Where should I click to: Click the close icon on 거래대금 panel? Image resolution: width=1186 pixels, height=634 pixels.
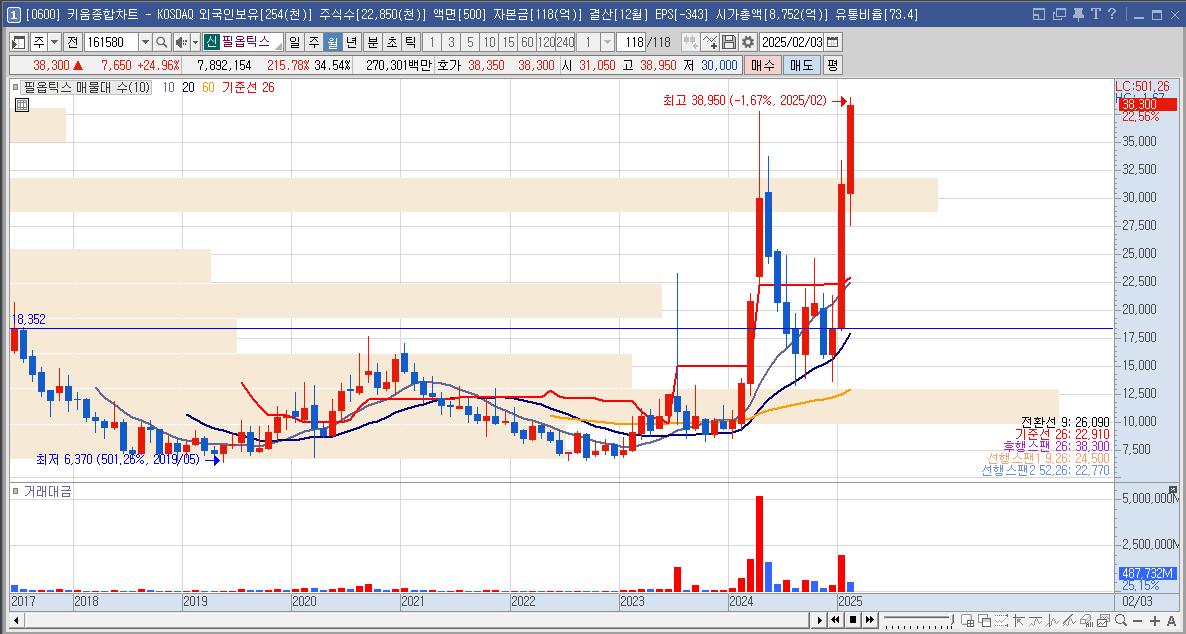[x=1173, y=490]
